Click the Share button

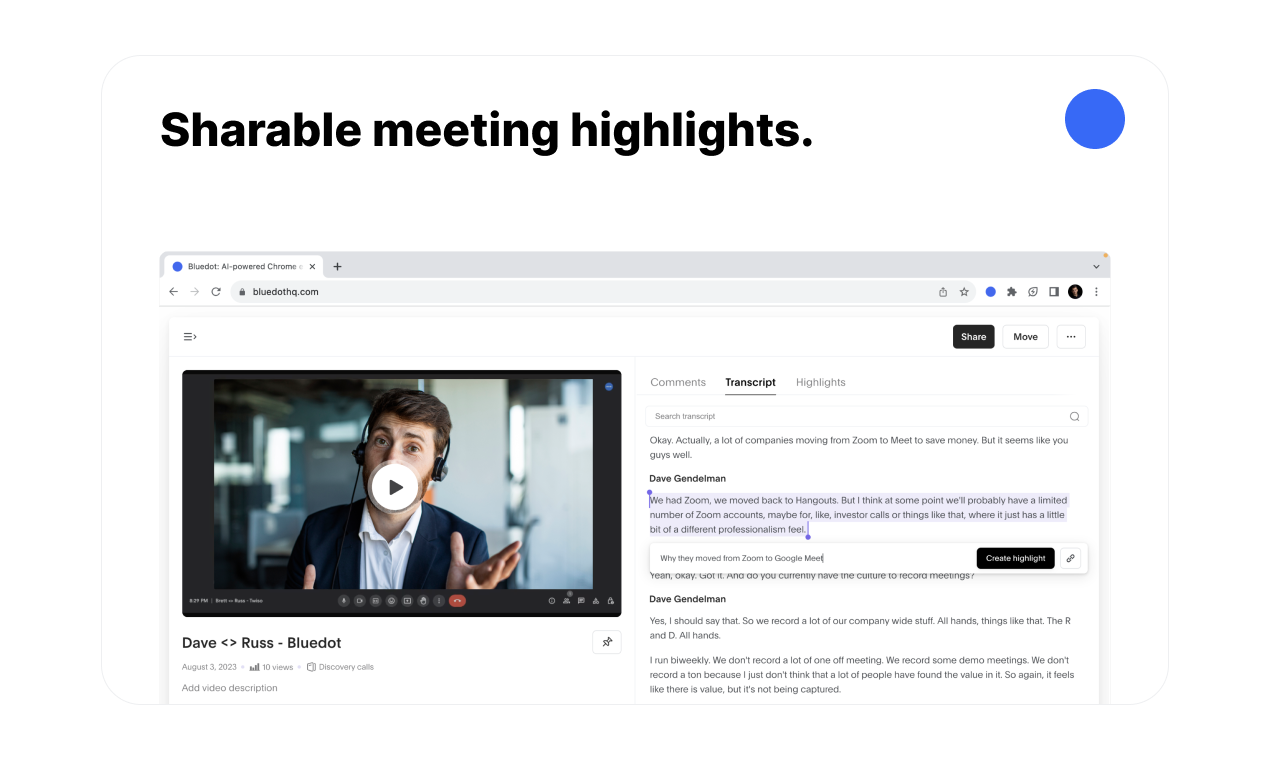point(974,337)
